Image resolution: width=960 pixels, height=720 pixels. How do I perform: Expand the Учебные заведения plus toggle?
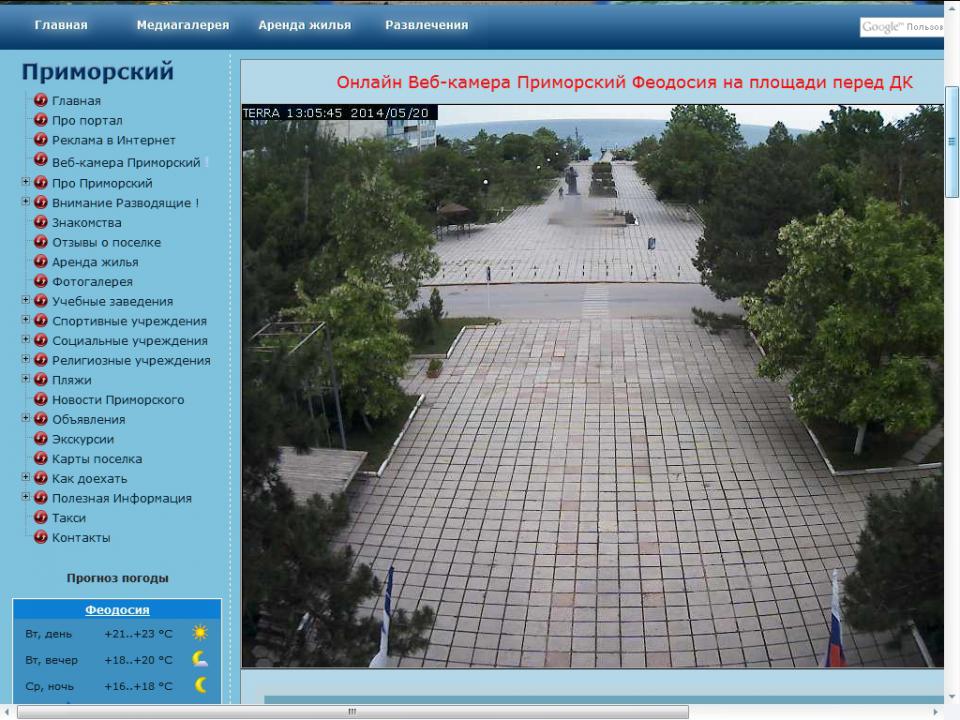[x=26, y=300]
